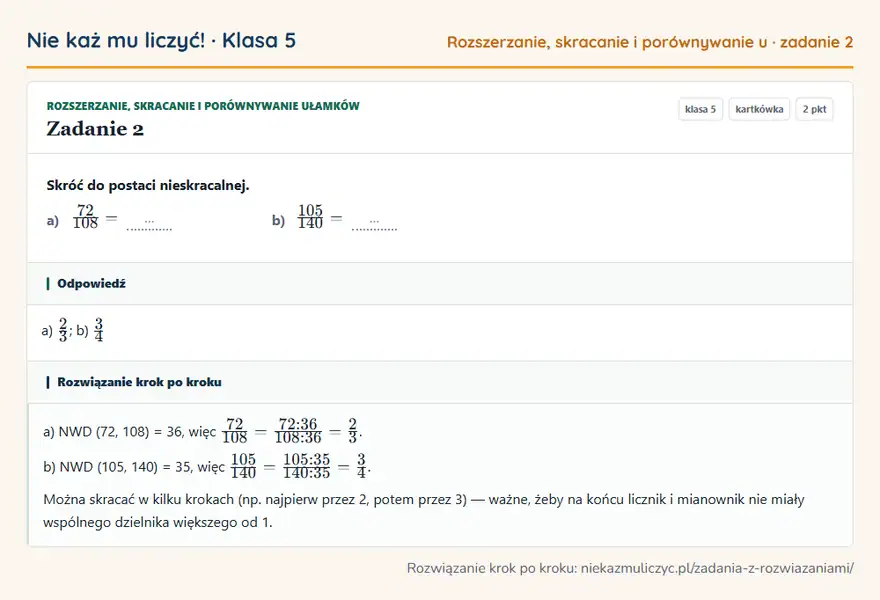Click the answer fraction 3/4 under Odpowiedź
Image resolution: width=880 pixels, height=600 pixels.
pyautogui.click(x=99, y=330)
